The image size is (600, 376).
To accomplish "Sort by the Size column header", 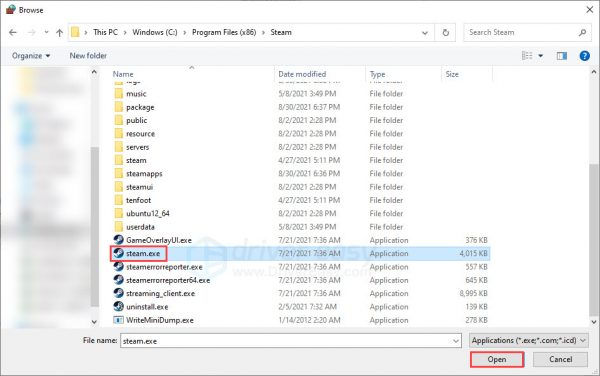I will pos(452,74).
